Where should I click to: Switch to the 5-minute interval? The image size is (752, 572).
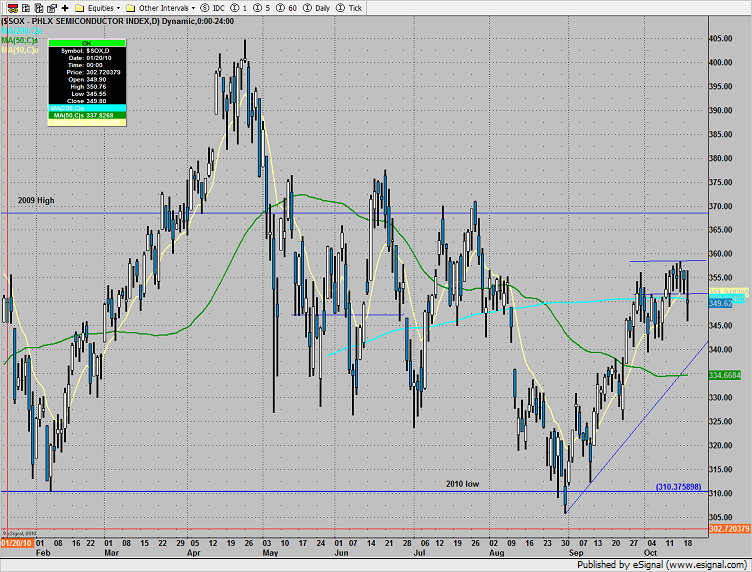click(261, 8)
